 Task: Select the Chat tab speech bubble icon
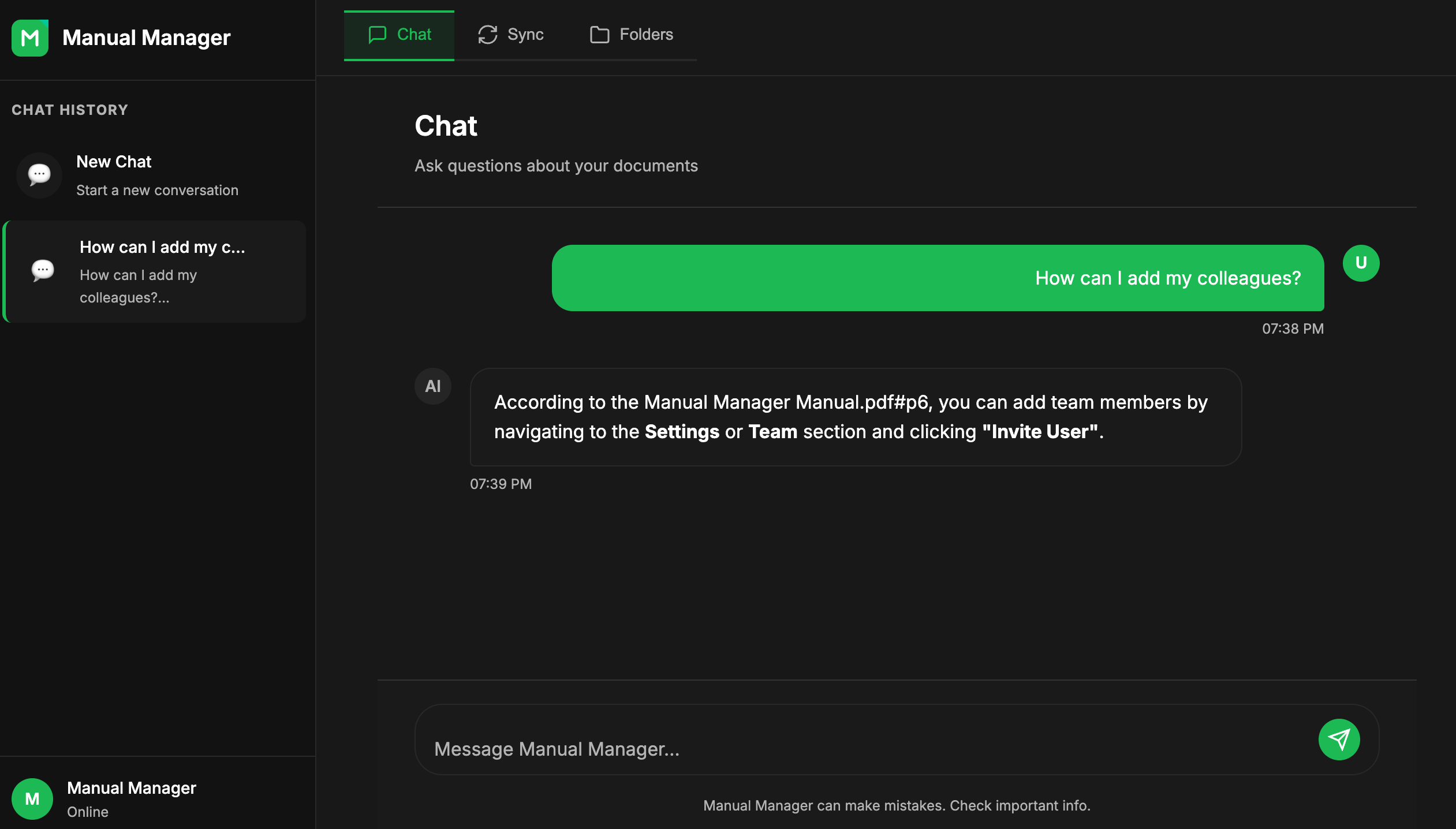tap(378, 35)
